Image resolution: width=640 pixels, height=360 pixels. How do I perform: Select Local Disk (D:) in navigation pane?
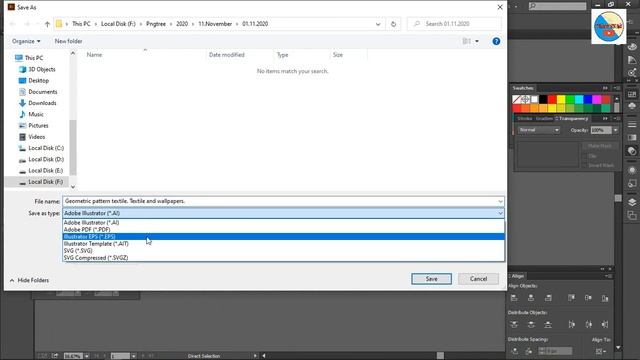coord(46,159)
